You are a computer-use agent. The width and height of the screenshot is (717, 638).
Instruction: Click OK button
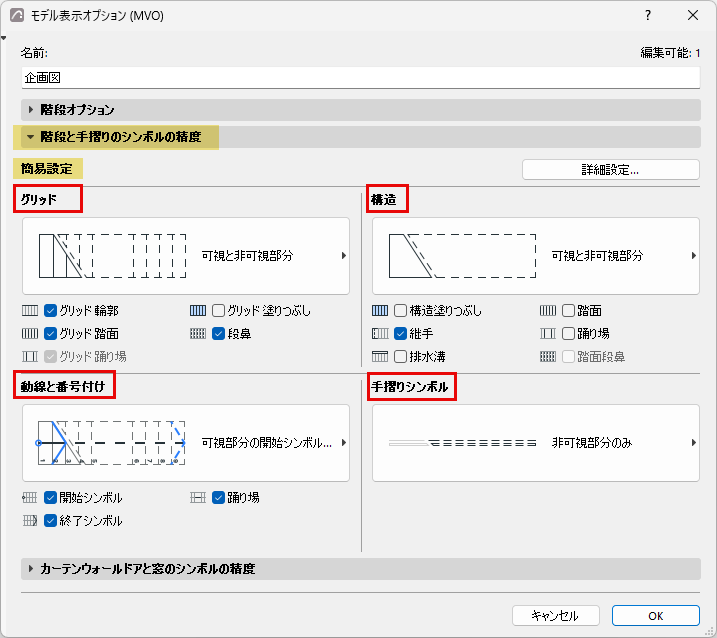(656, 616)
